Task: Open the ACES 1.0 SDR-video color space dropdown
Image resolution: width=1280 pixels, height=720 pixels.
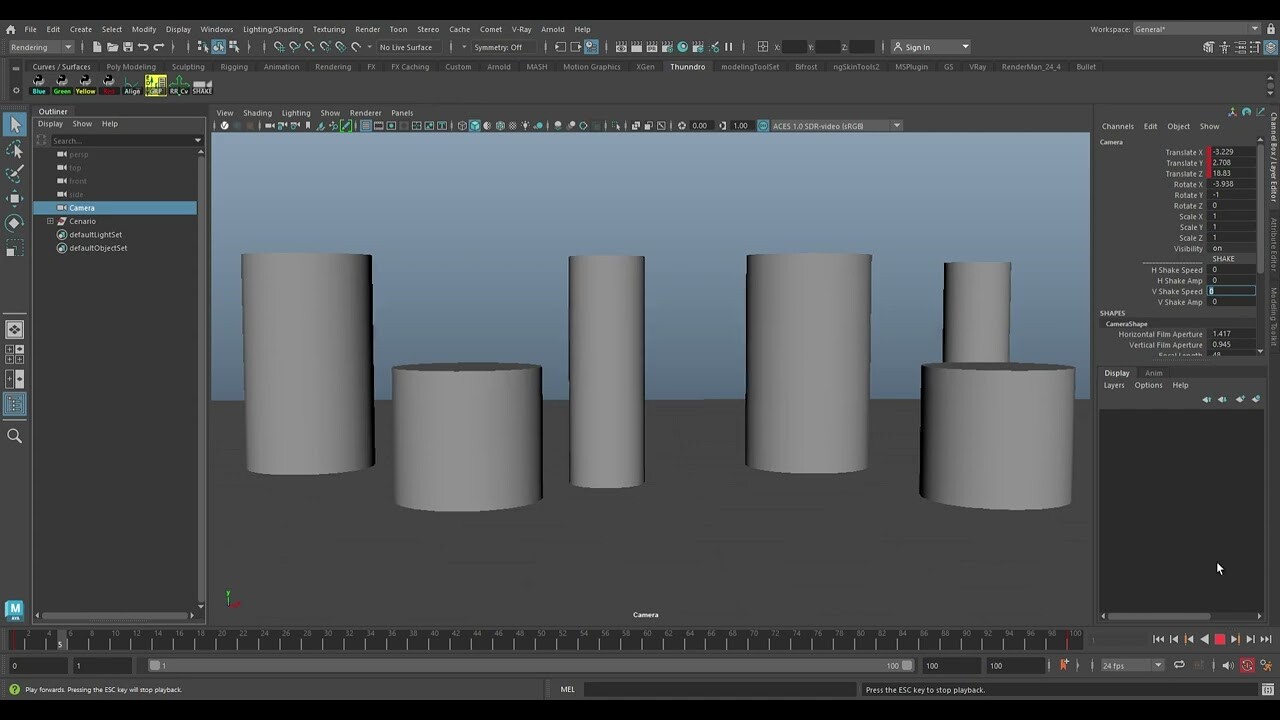Action: (835, 125)
